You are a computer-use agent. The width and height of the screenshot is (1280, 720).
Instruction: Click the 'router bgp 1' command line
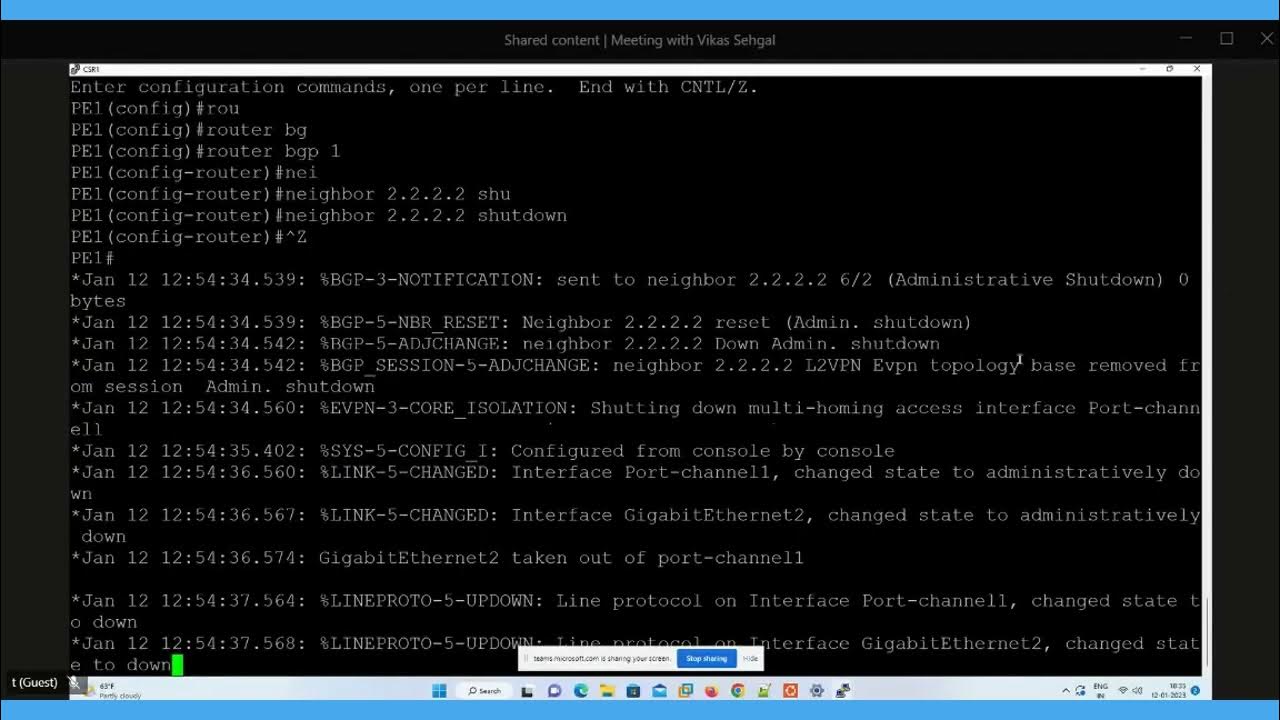[x=205, y=151]
